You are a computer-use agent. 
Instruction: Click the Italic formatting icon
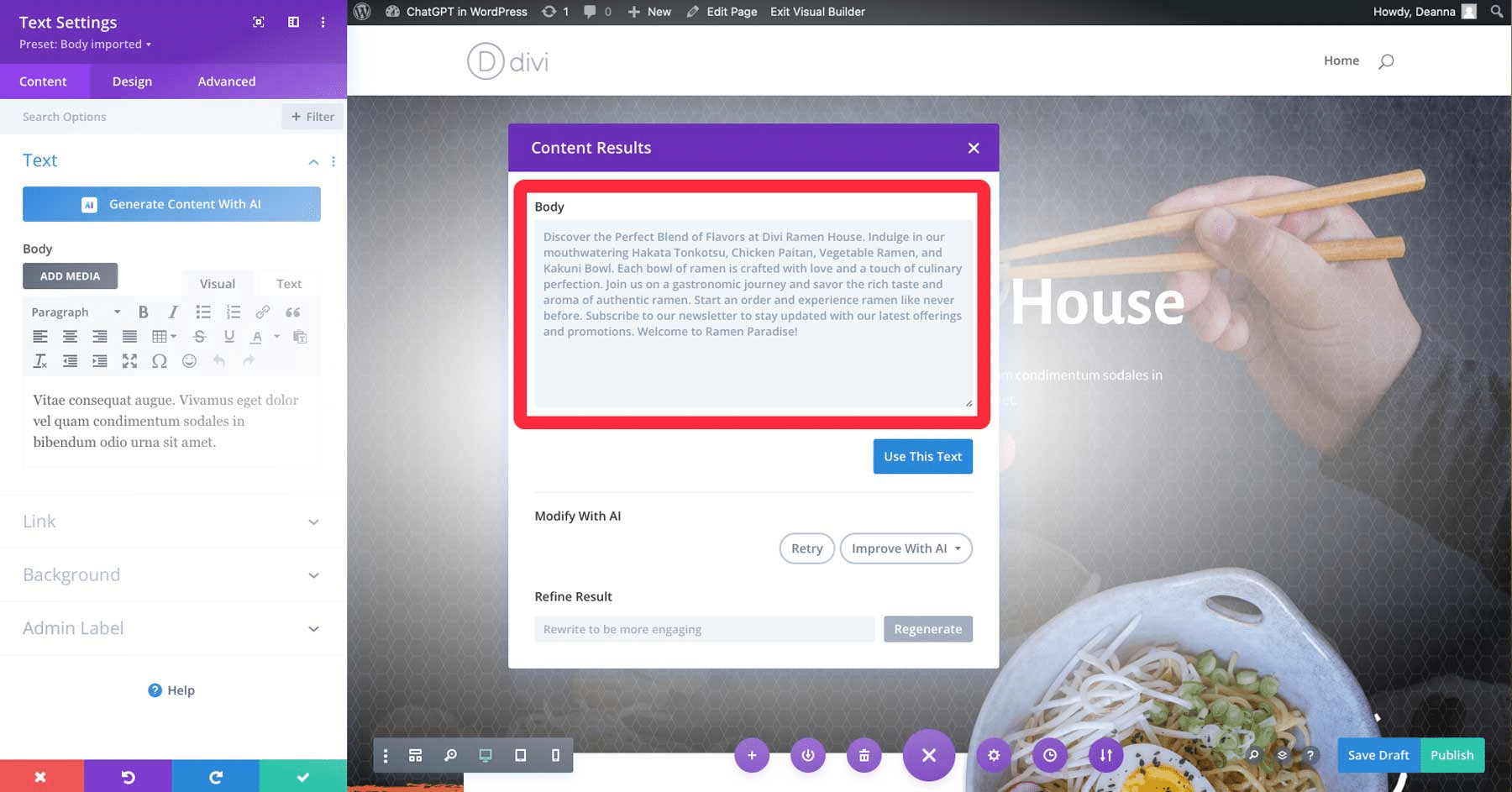(173, 312)
